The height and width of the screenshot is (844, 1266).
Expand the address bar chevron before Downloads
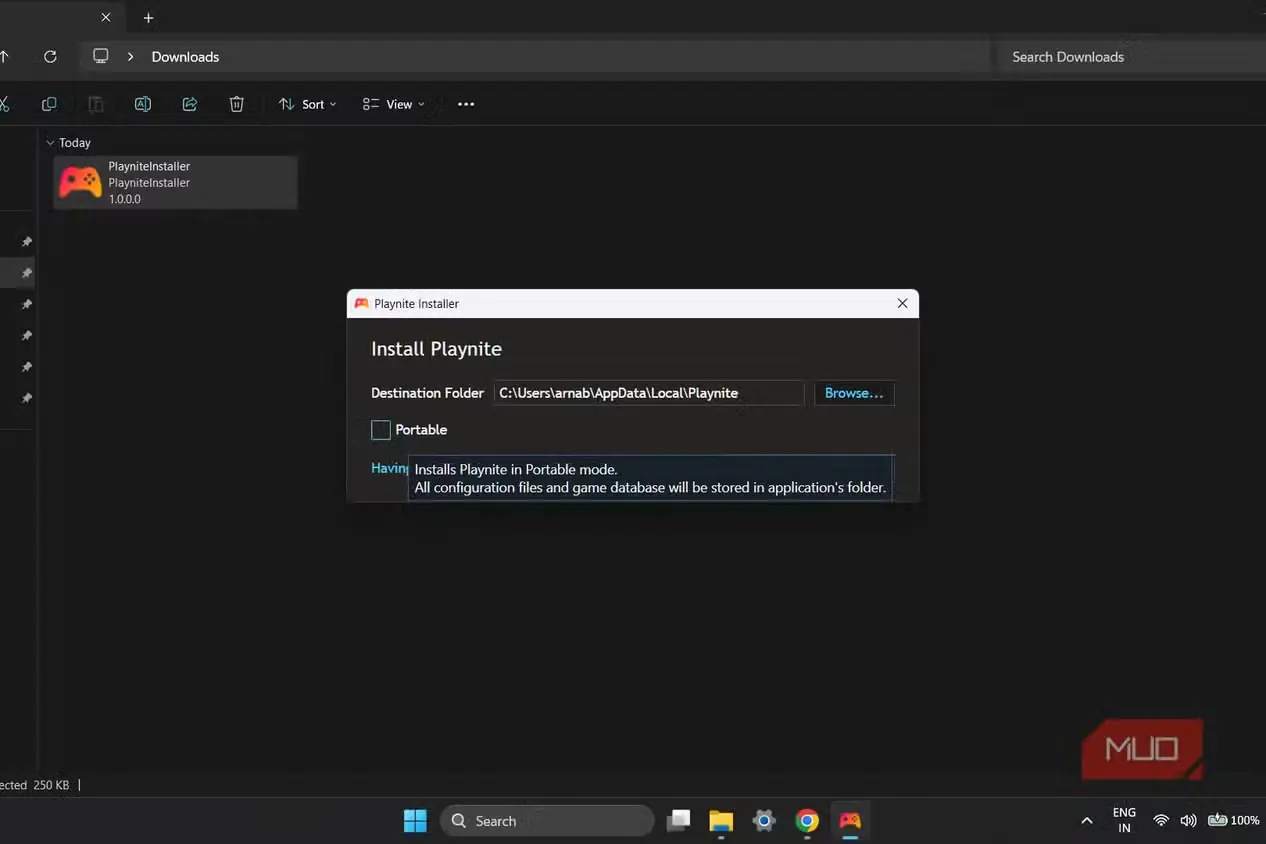coord(130,57)
